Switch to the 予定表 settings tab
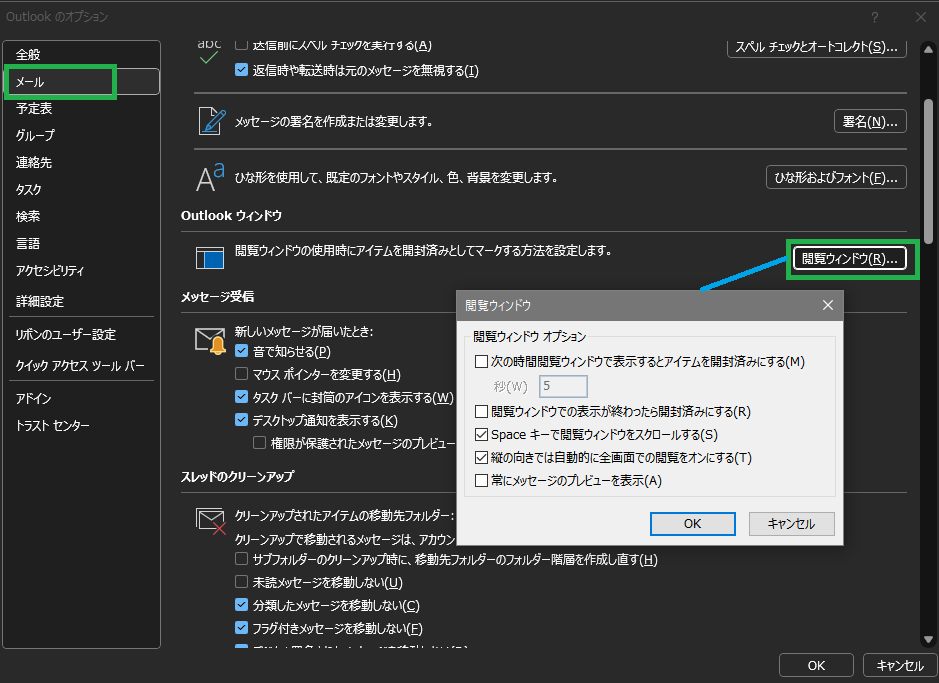939x683 pixels. point(35,108)
